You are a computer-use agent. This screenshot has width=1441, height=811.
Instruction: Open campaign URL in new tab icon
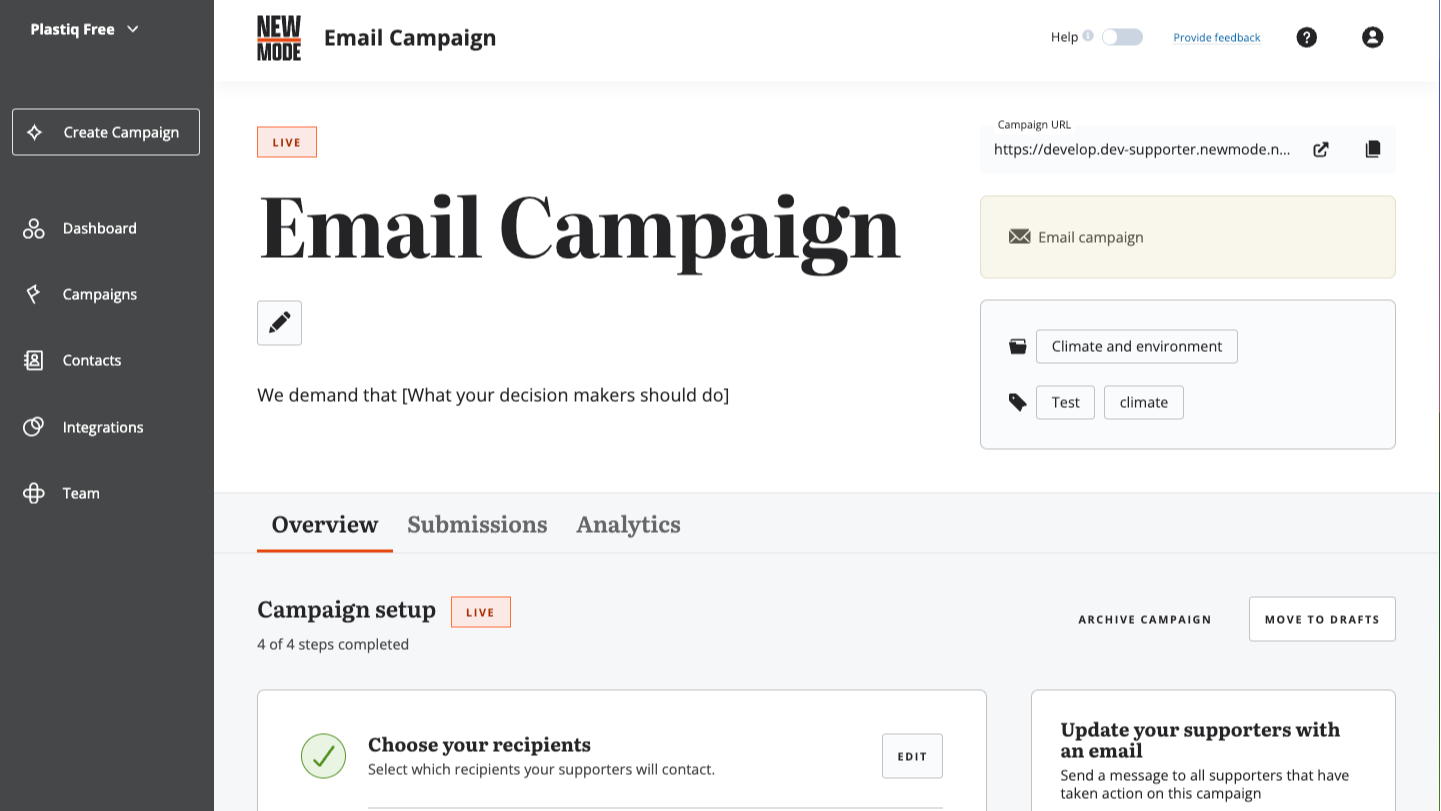tap(1321, 150)
